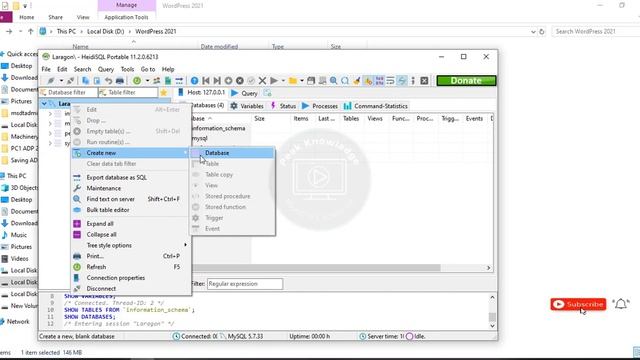
Task: Sort database list by Size column header
Action: click(x=260, y=118)
